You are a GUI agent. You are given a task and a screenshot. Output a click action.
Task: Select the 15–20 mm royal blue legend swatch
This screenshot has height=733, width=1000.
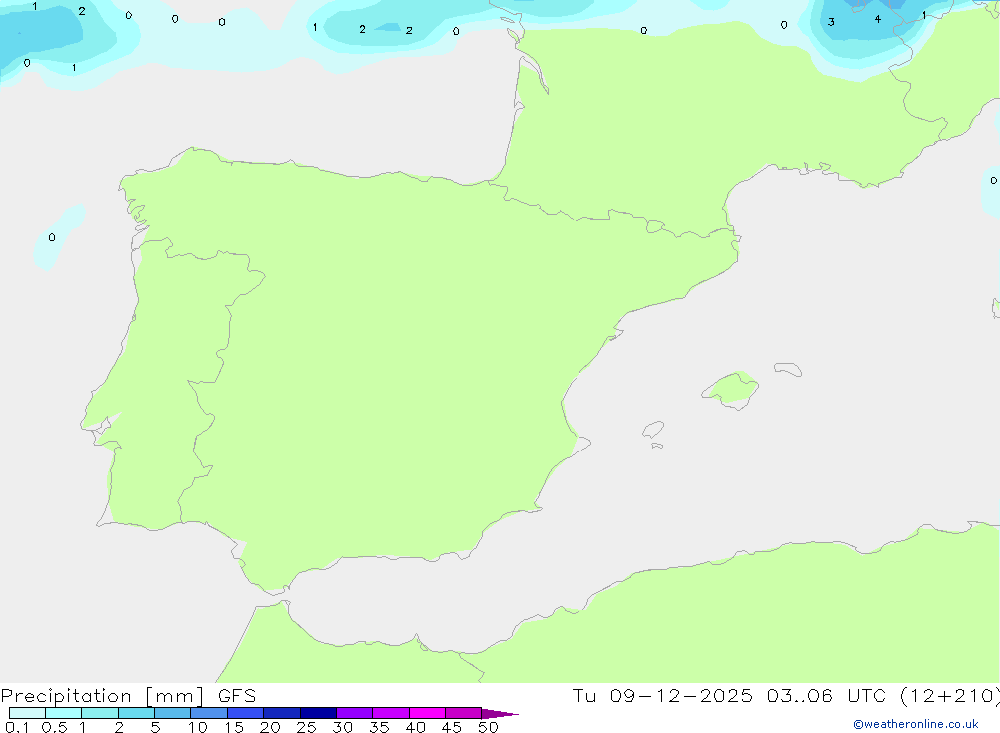point(246,713)
